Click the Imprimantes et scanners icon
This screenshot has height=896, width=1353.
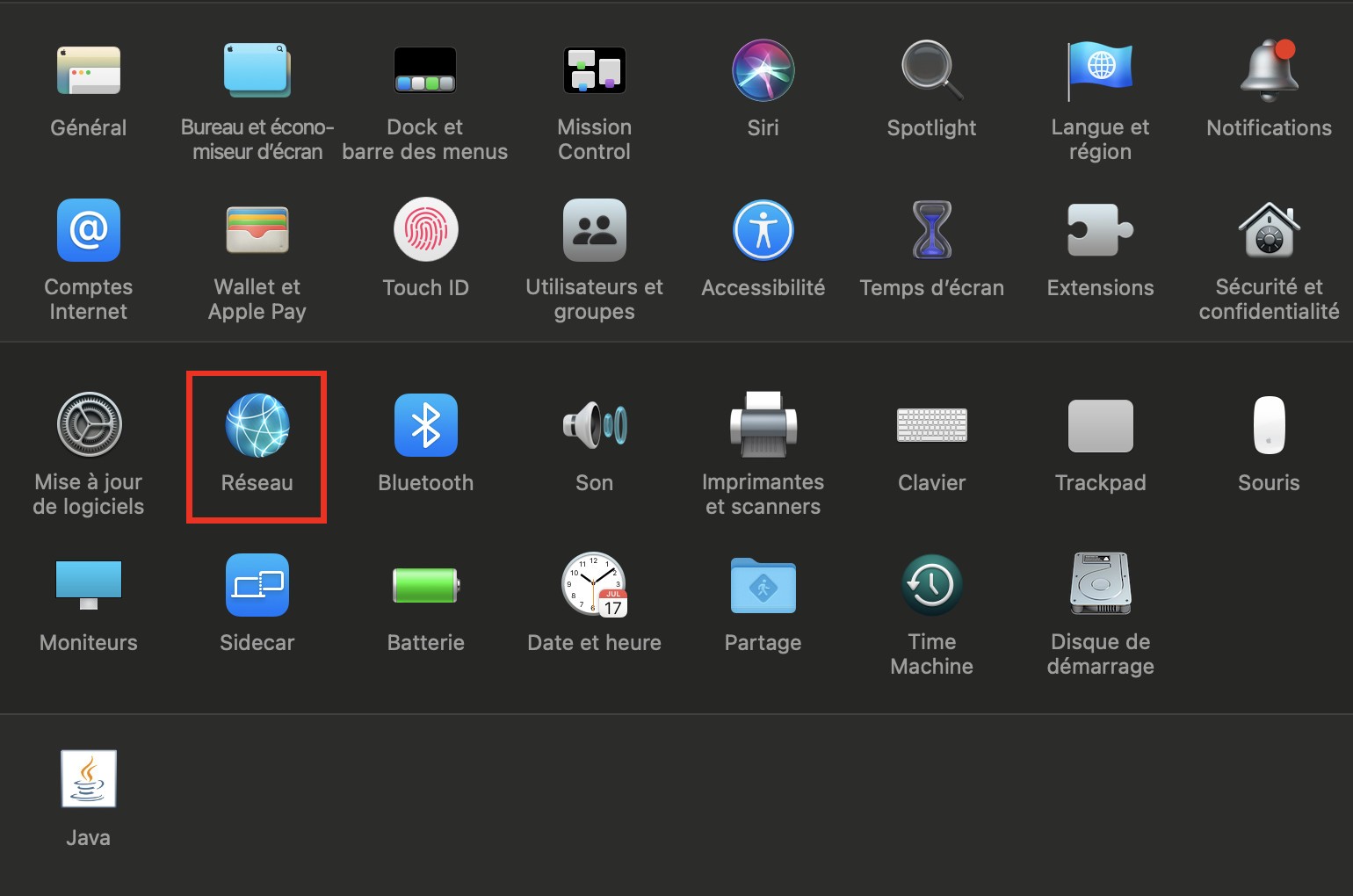(763, 426)
